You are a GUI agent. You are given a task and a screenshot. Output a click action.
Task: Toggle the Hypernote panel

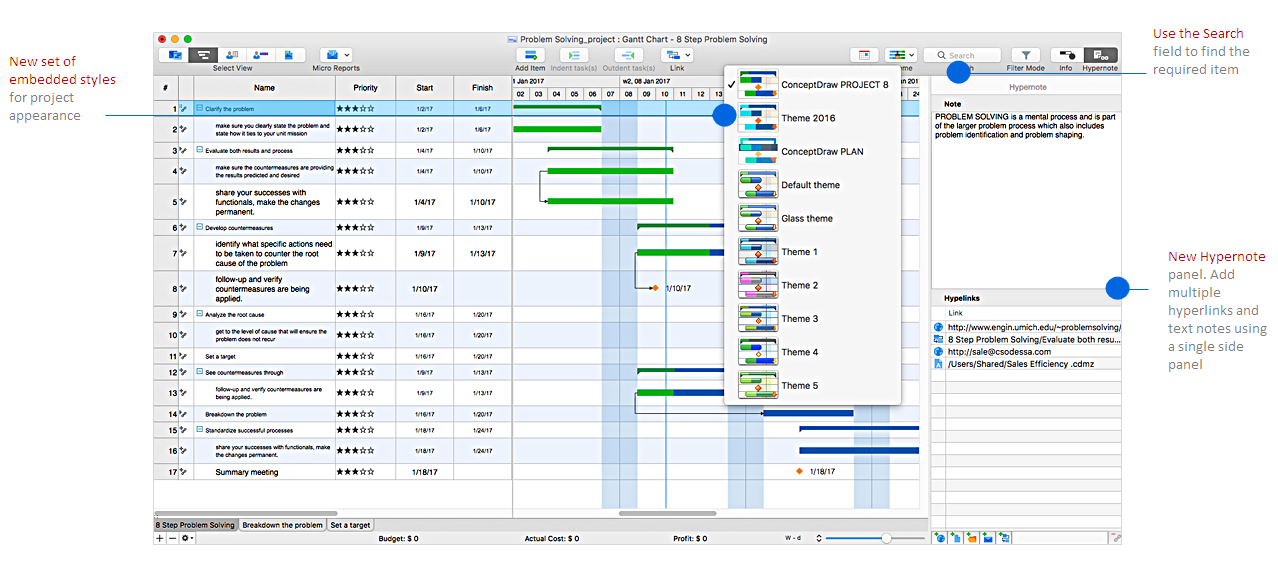click(1100, 55)
